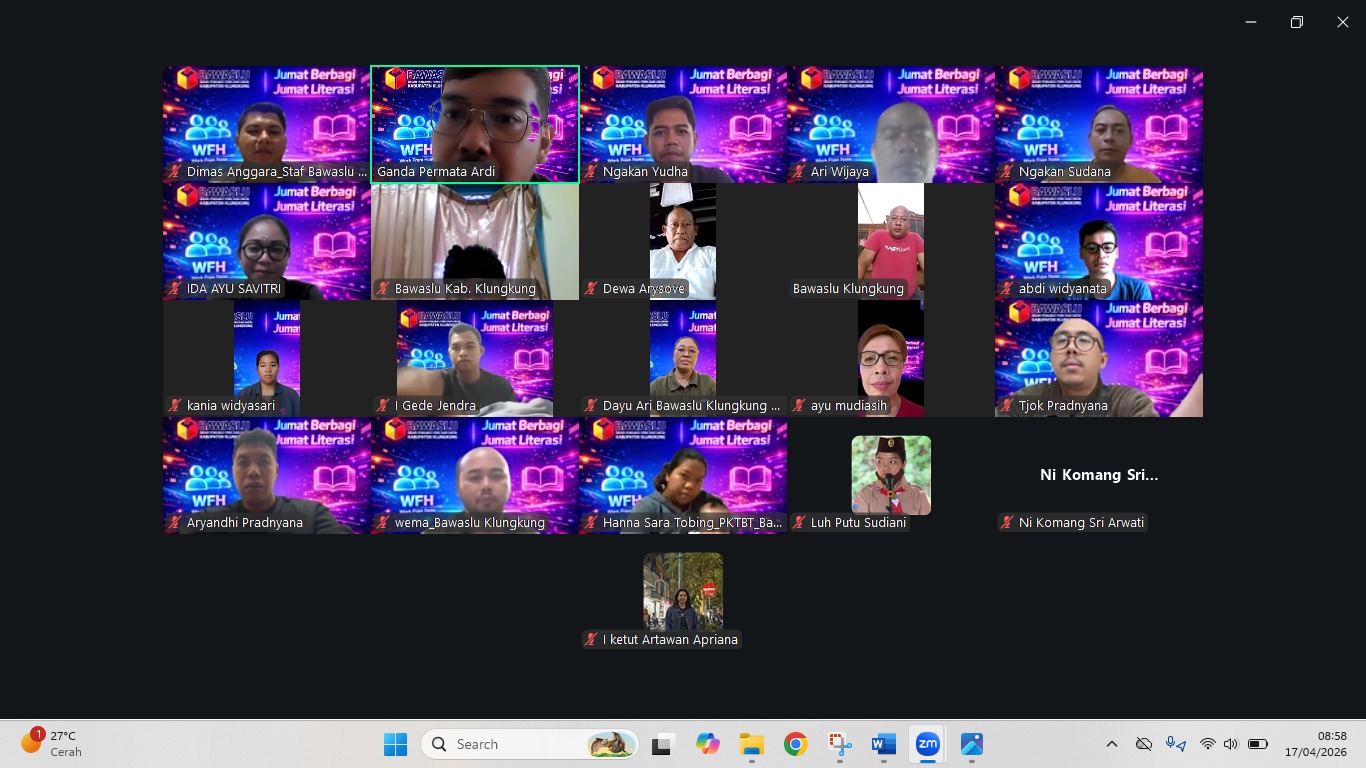The width and height of the screenshot is (1366, 768).
Task: Open File Explorer from the taskbar
Action: coord(751,744)
